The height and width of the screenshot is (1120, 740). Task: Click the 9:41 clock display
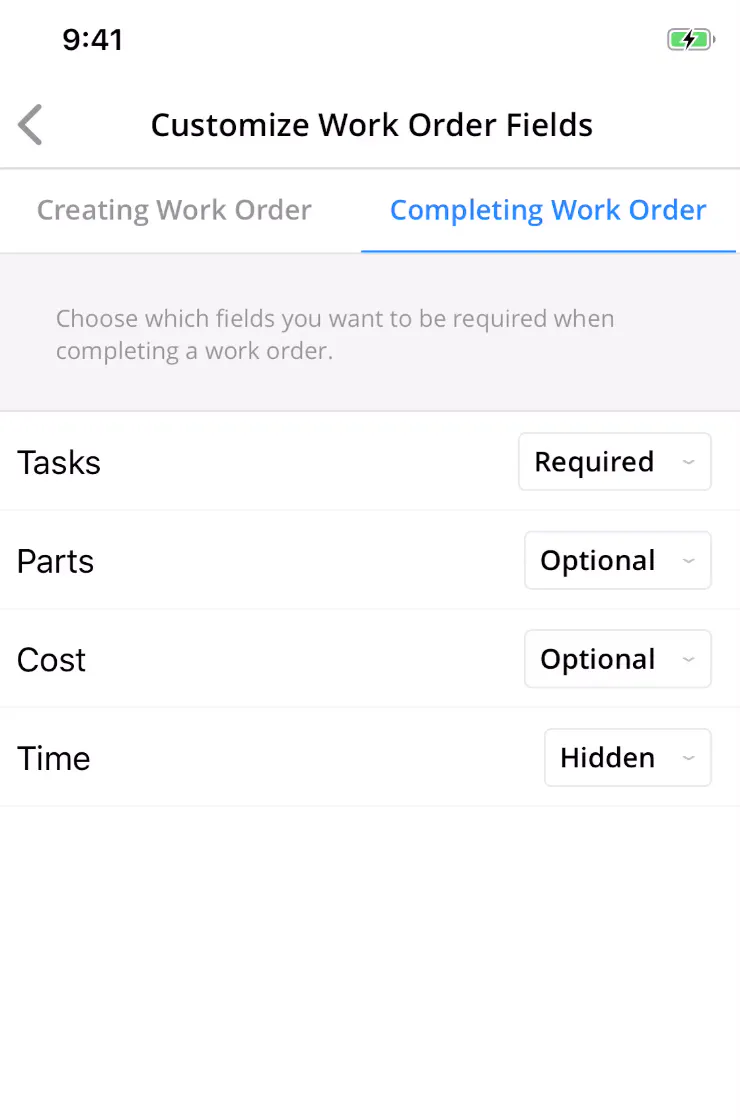click(x=93, y=39)
